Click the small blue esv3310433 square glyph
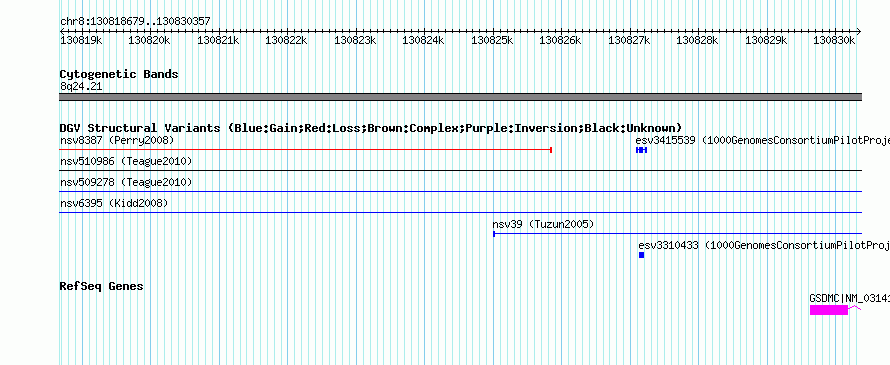 coord(641,255)
